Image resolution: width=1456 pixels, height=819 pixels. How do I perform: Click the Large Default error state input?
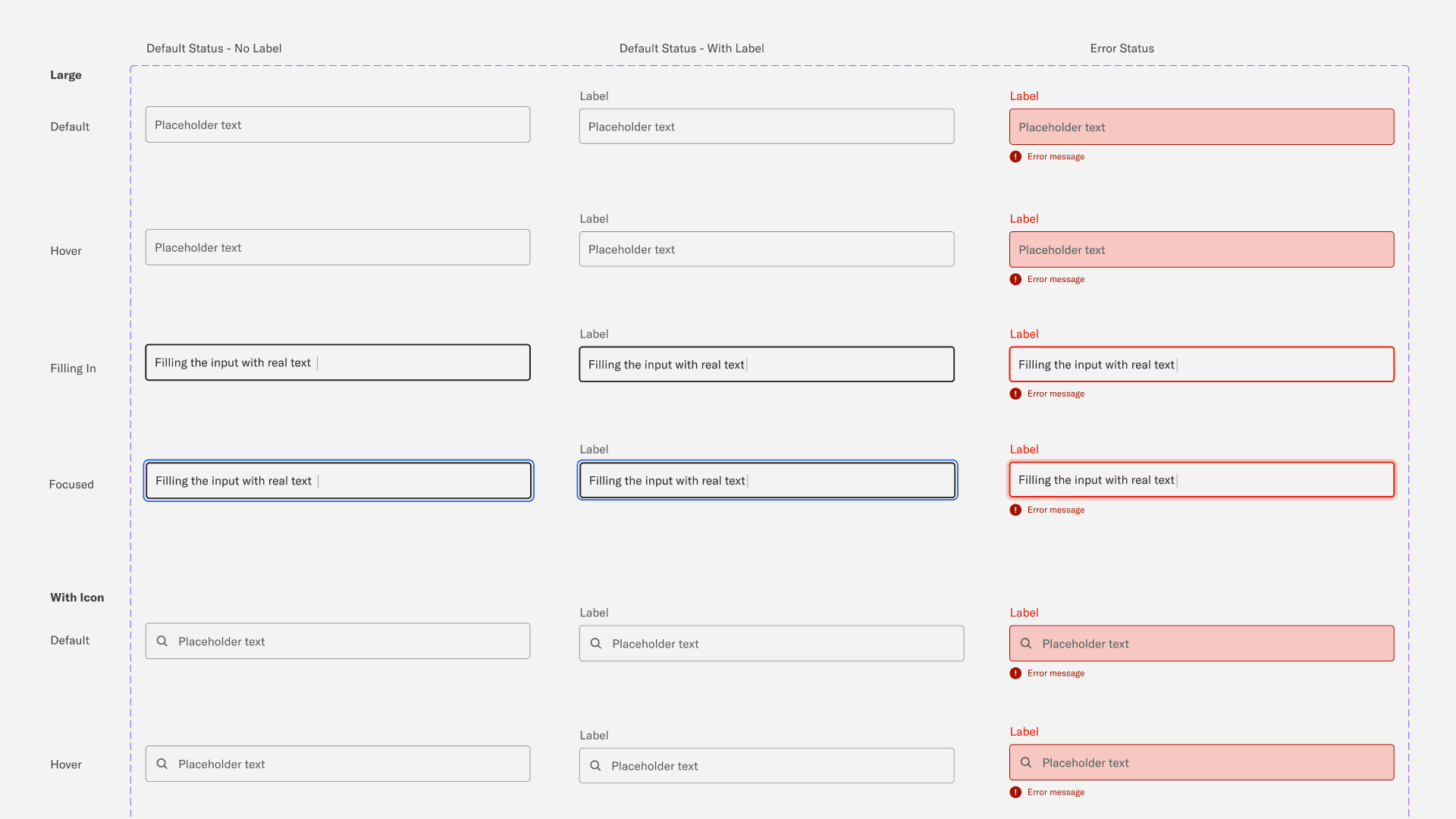pyautogui.click(x=1201, y=127)
